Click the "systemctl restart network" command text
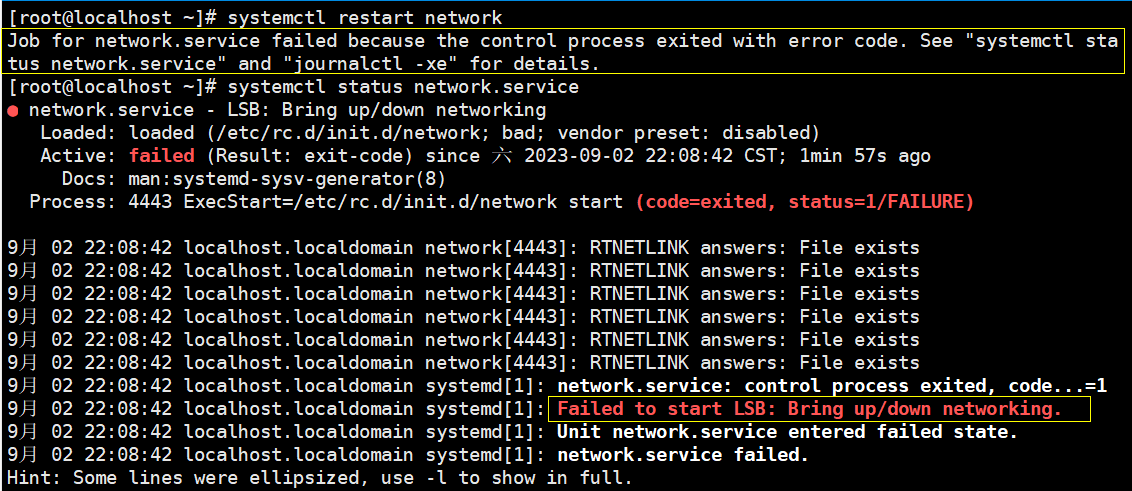Screen dimensions: 1132x491 tap(365, 18)
